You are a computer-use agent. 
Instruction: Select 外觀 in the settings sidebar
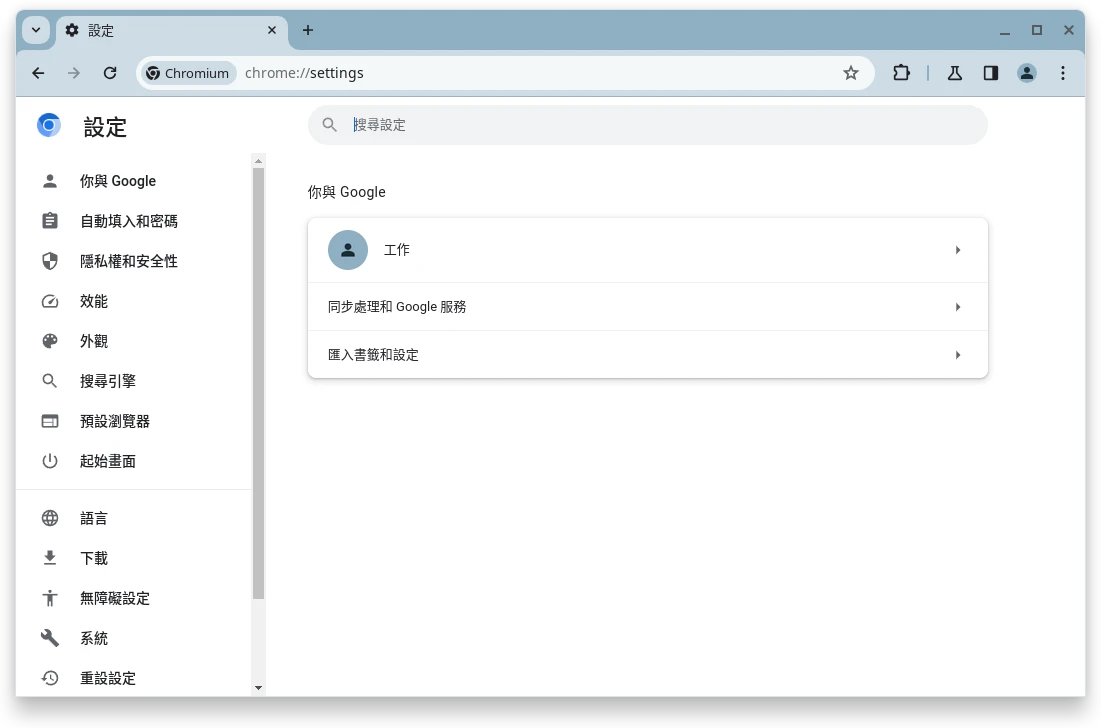(94, 341)
